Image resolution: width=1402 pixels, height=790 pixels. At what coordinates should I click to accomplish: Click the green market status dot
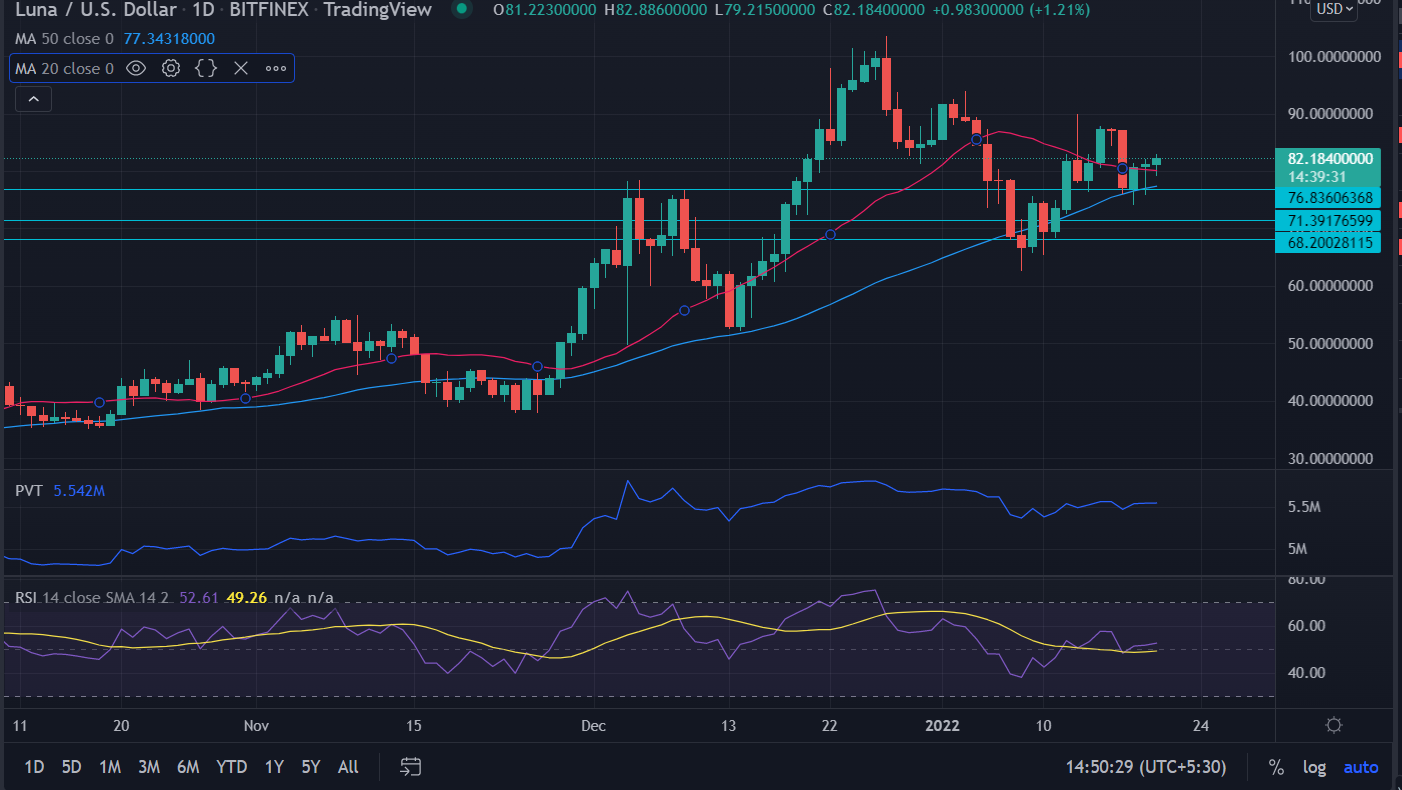tap(460, 10)
